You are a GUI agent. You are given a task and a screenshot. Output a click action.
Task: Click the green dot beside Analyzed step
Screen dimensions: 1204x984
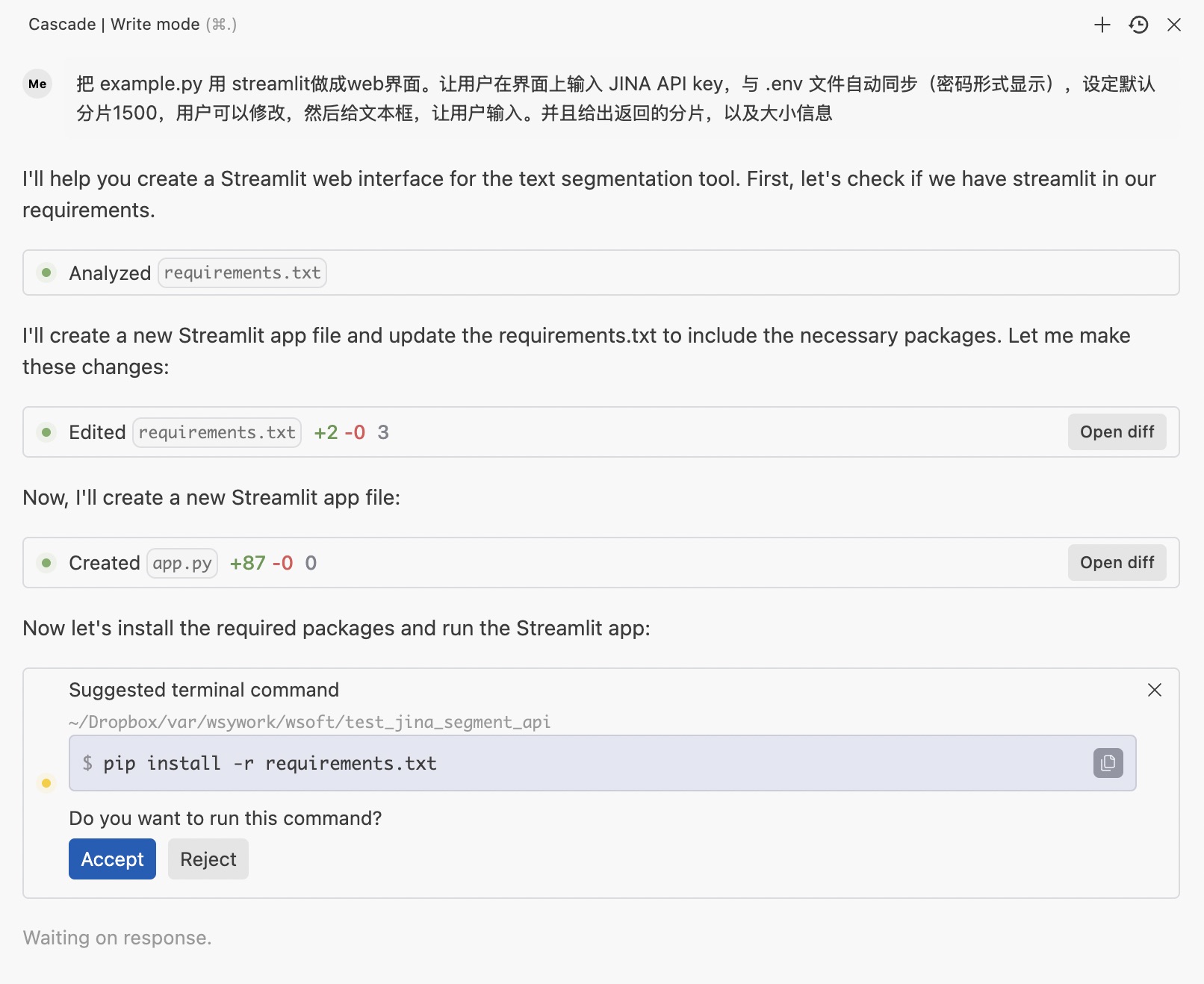(46, 273)
